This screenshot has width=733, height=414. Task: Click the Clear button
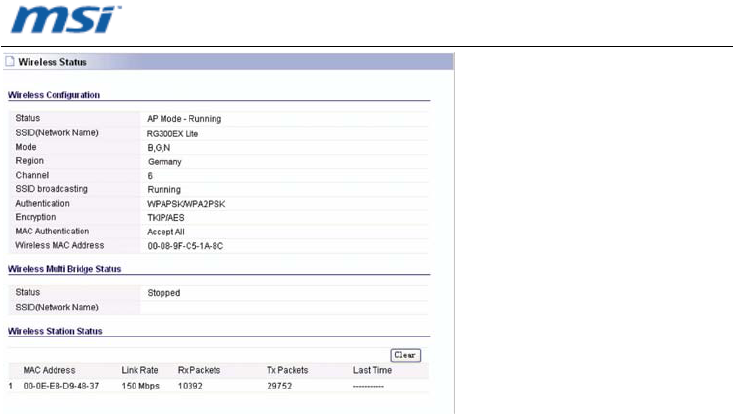point(405,355)
